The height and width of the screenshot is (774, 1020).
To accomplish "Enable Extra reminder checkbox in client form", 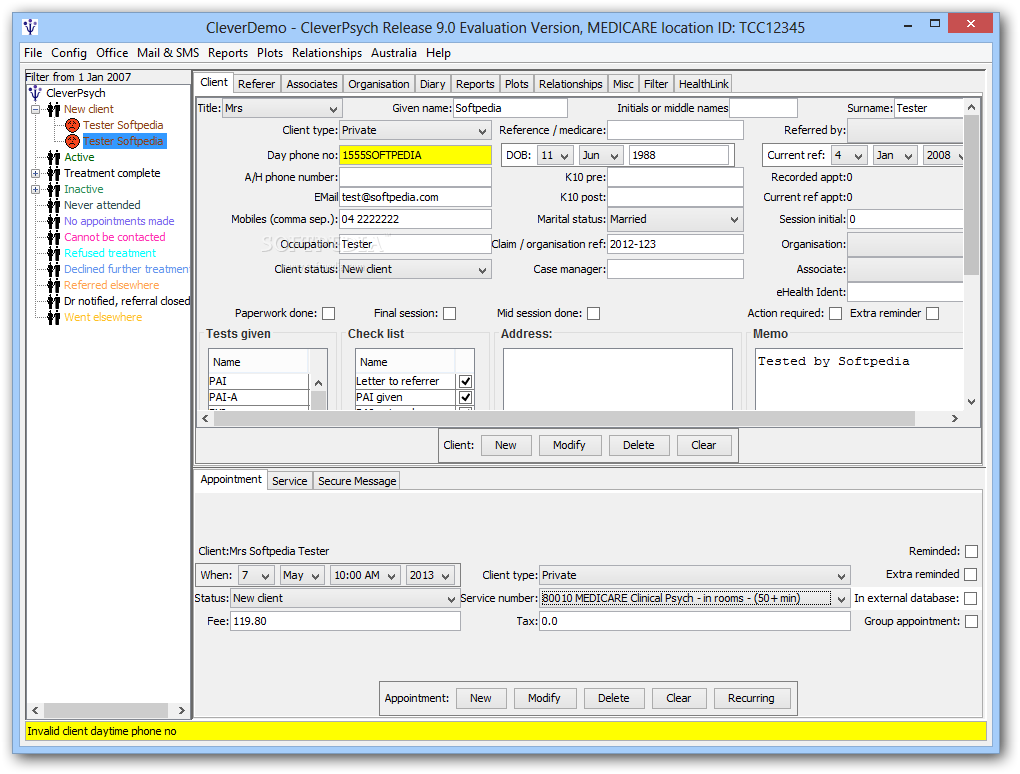I will tap(933, 314).
